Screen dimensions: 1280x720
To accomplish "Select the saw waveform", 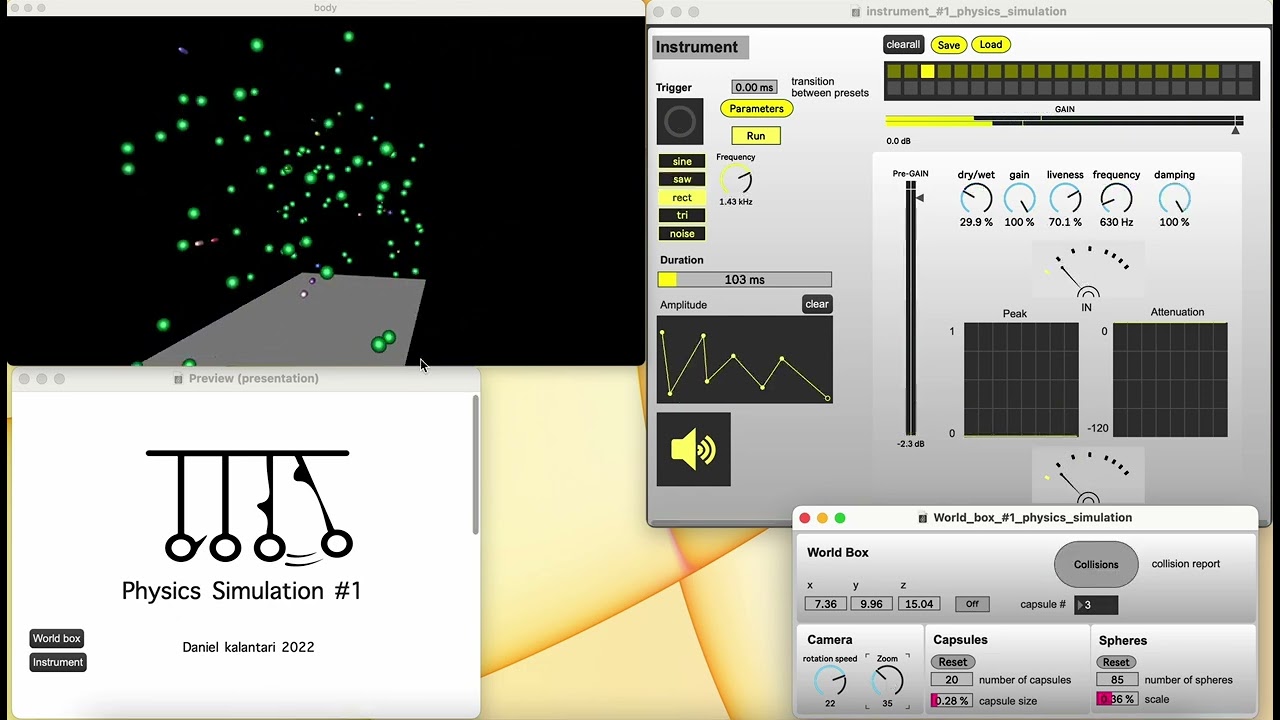I will (682, 179).
